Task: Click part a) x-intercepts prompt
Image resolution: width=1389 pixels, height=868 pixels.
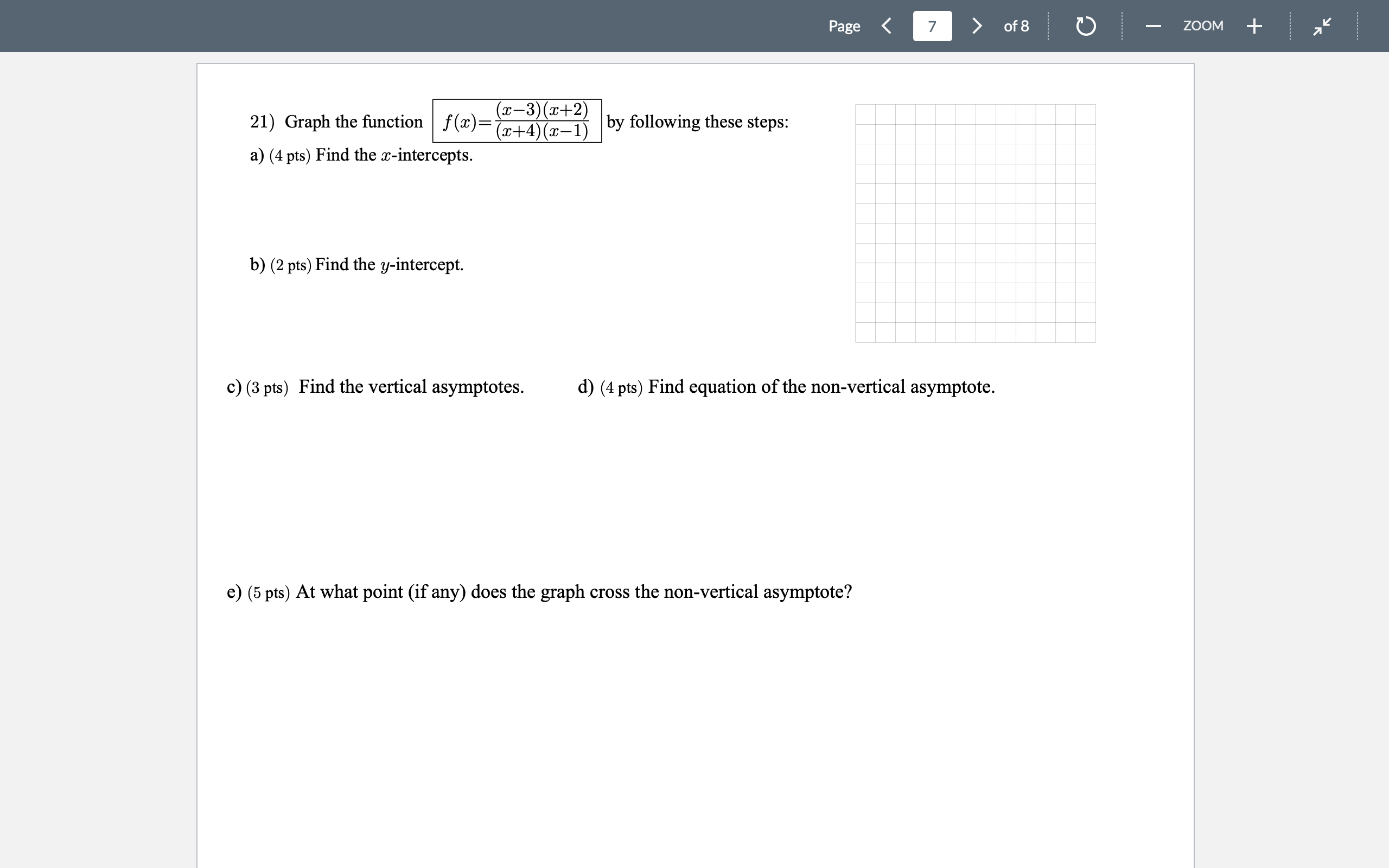Action: point(360,155)
